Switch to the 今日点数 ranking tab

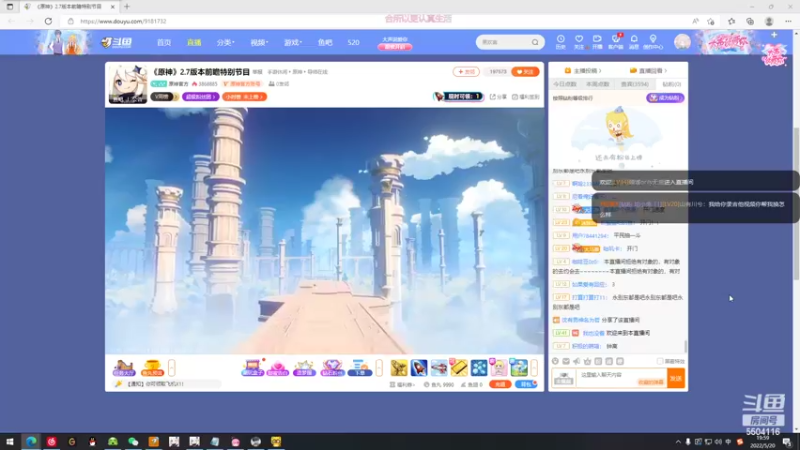(x=565, y=84)
